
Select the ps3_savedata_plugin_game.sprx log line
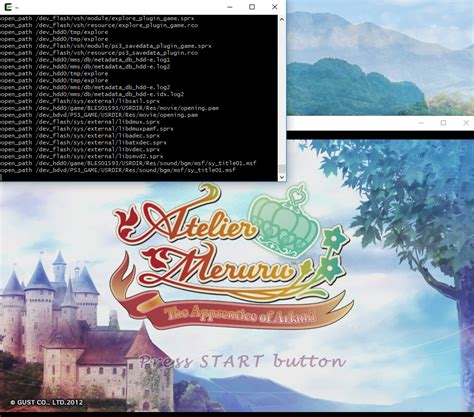(x=106, y=46)
